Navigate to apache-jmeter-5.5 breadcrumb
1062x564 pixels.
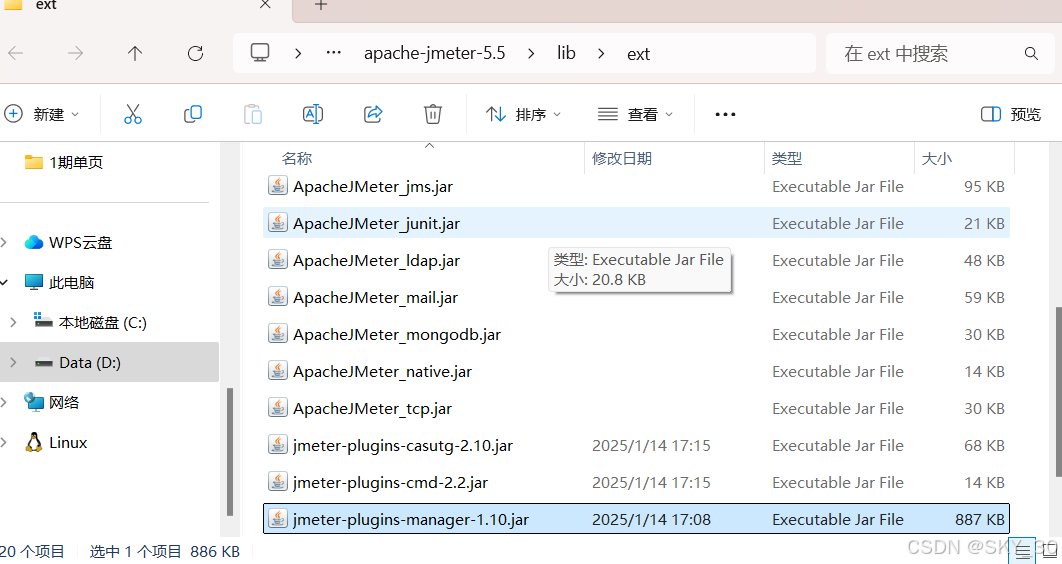pos(435,53)
